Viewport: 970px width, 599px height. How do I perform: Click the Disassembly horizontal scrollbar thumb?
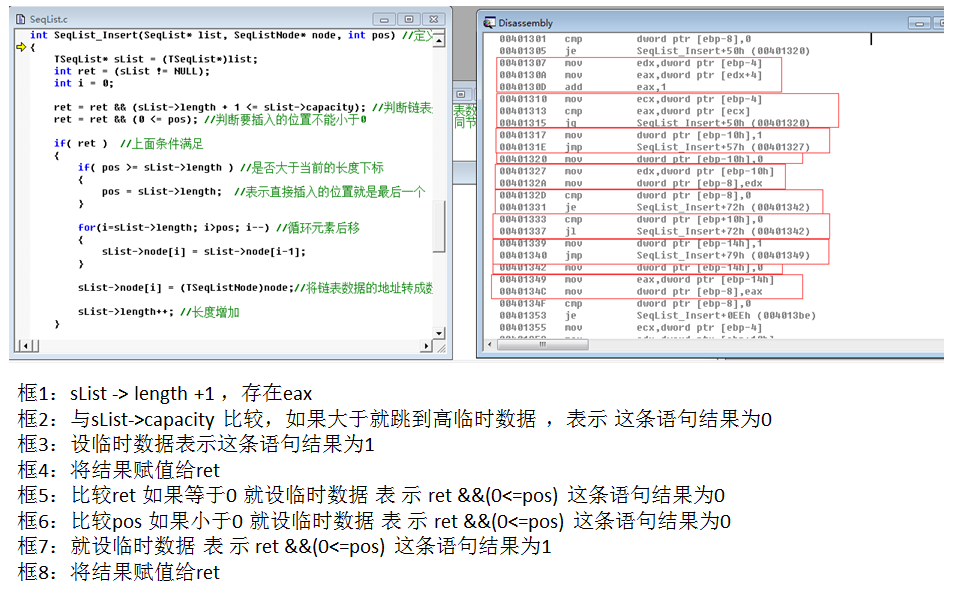click(543, 344)
